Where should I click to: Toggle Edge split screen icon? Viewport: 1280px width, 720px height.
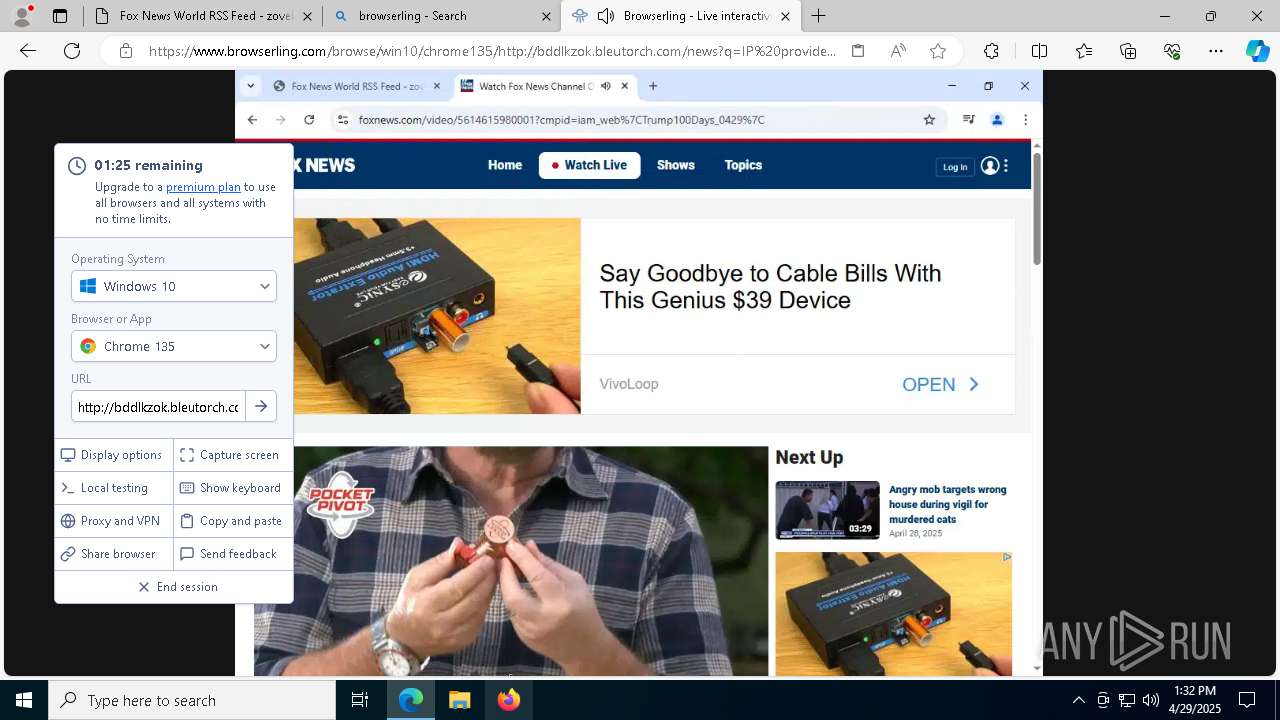pyautogui.click(x=1039, y=51)
